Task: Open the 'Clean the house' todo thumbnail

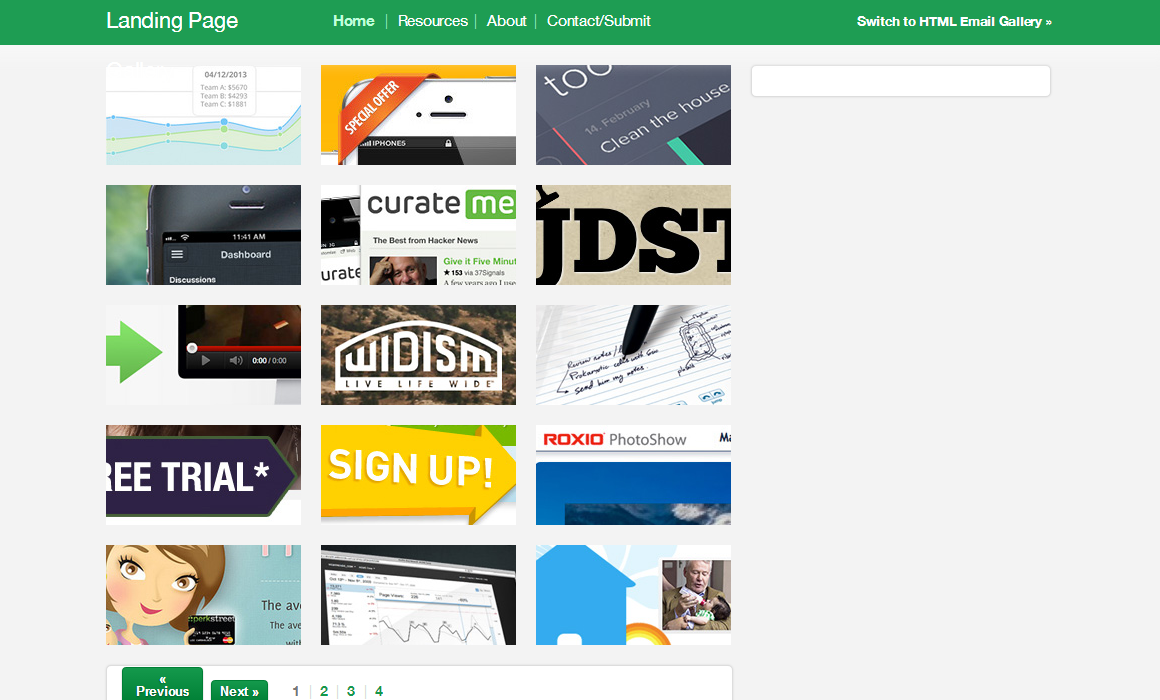Action: pos(633,115)
